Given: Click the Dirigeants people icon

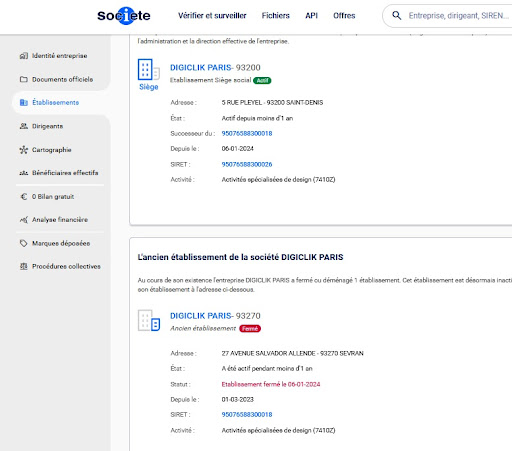Looking at the screenshot, I should click(24, 126).
